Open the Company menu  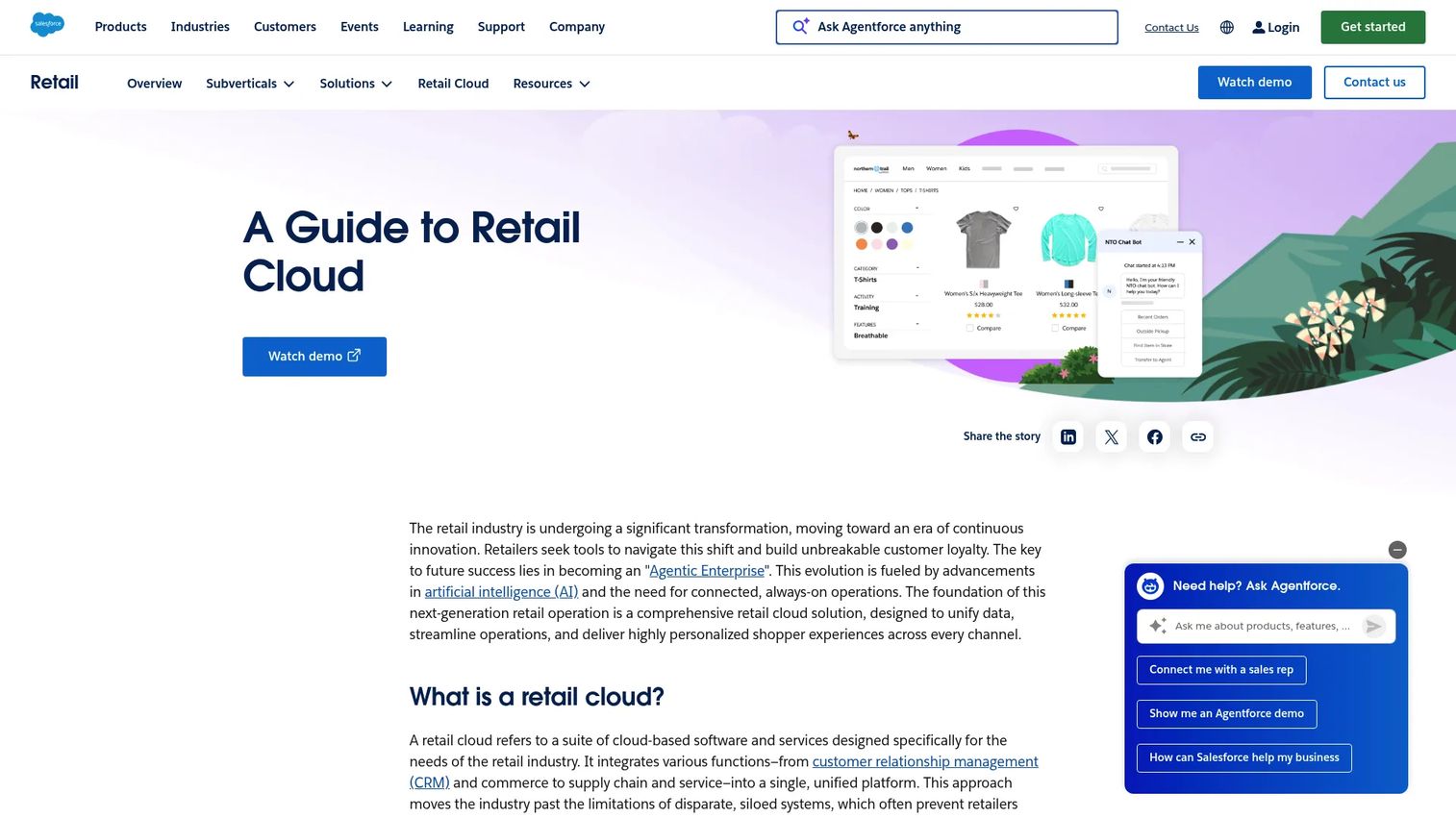coord(577,27)
